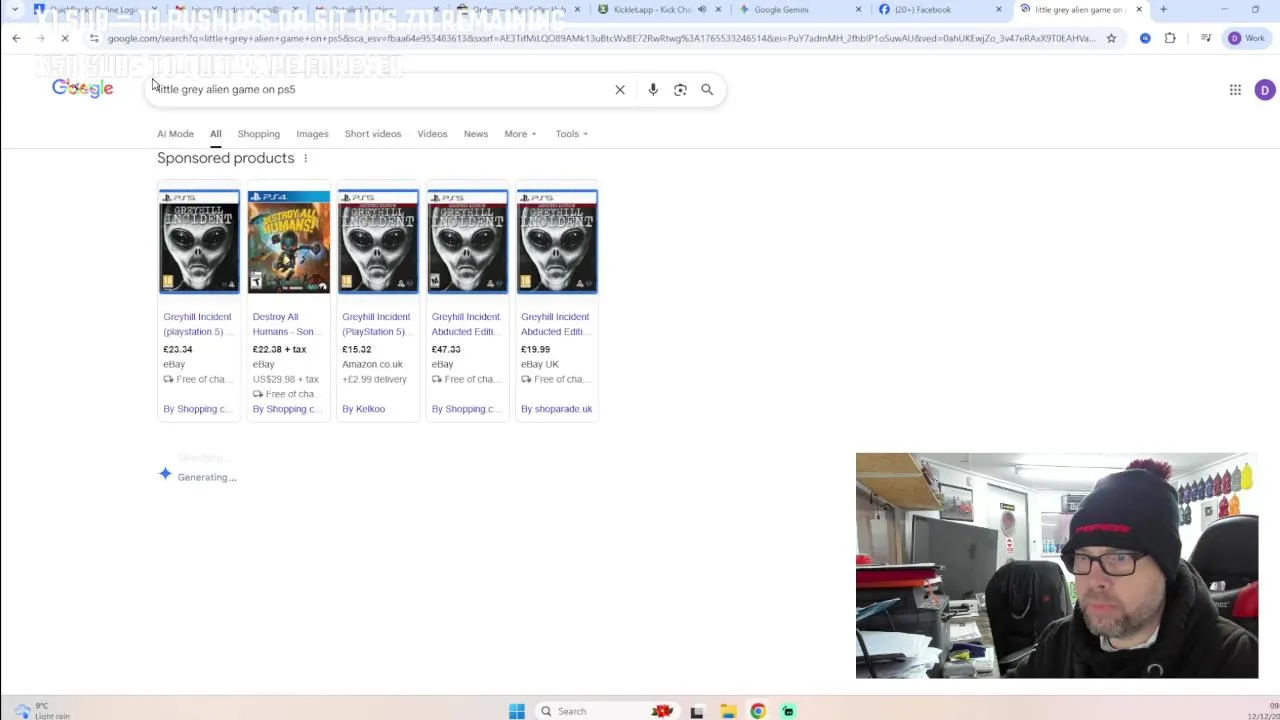Click the £19.99 Greyhill Incident cover image

pos(557,242)
